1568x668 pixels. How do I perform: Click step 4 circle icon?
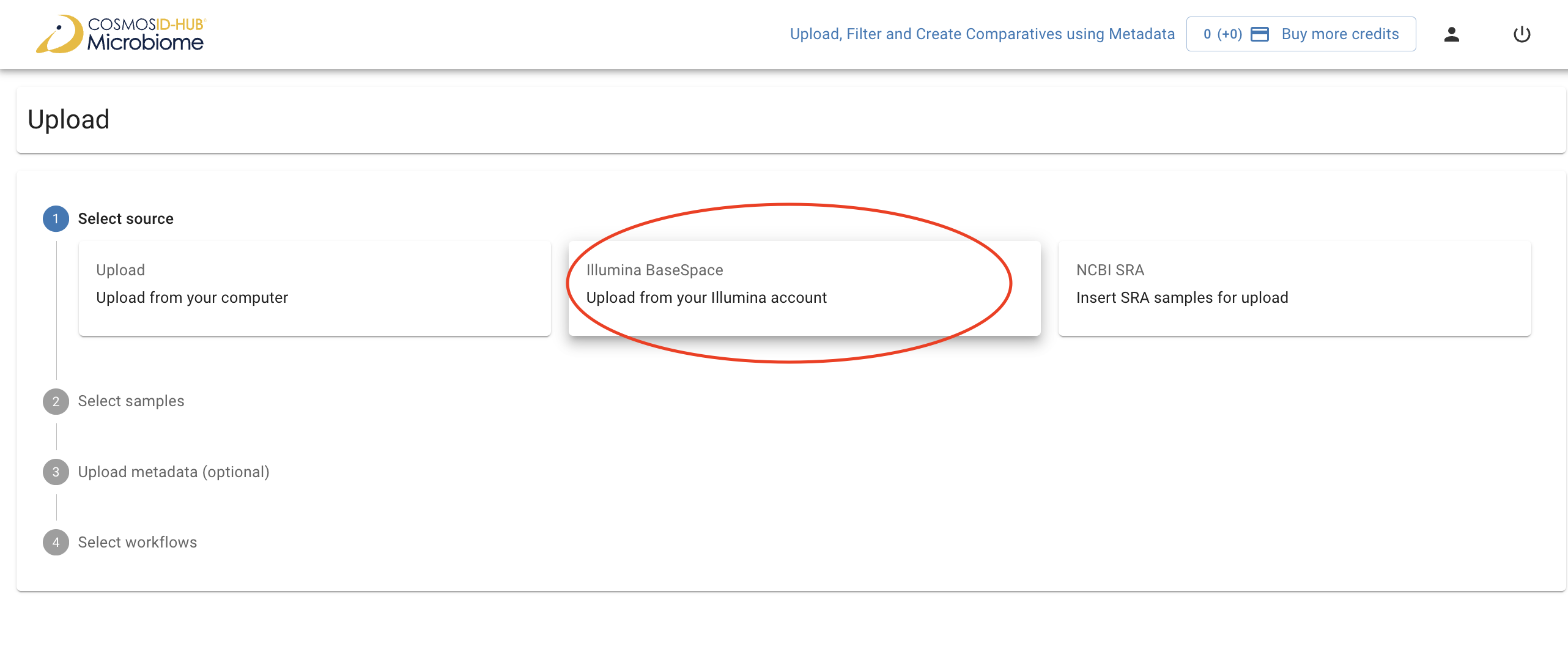click(x=56, y=543)
